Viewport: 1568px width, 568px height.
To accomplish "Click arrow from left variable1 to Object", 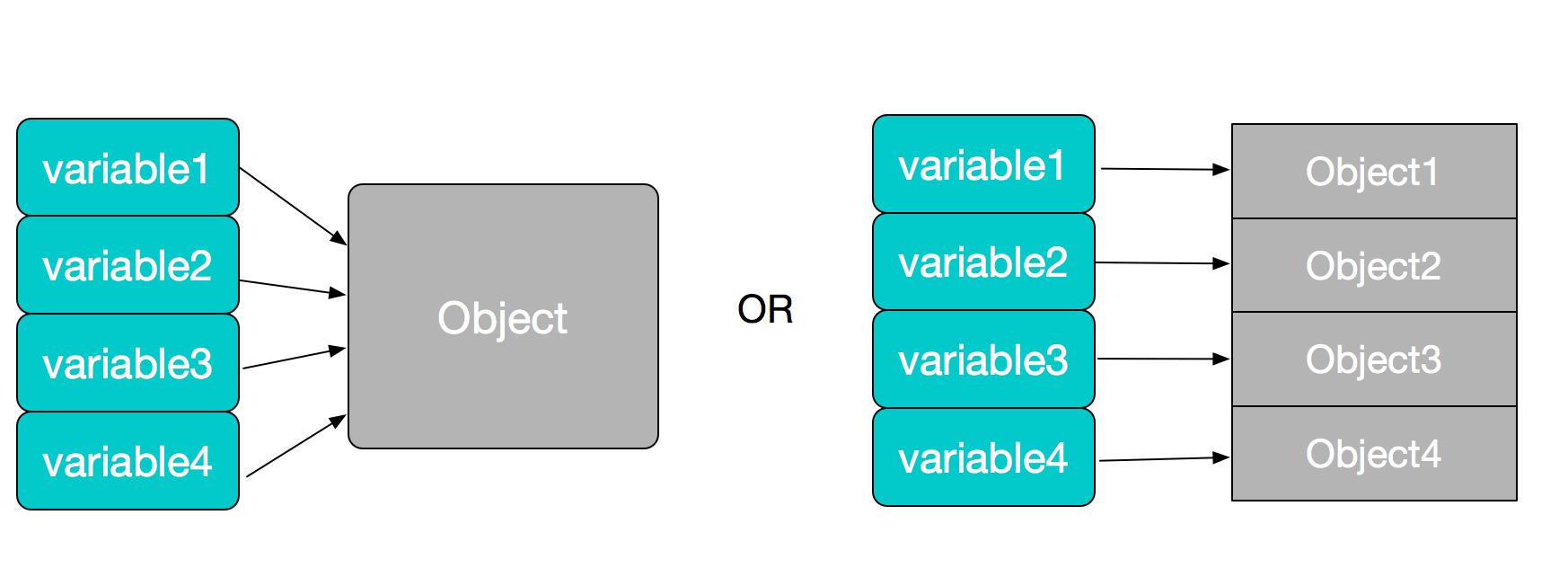I will [x=293, y=206].
